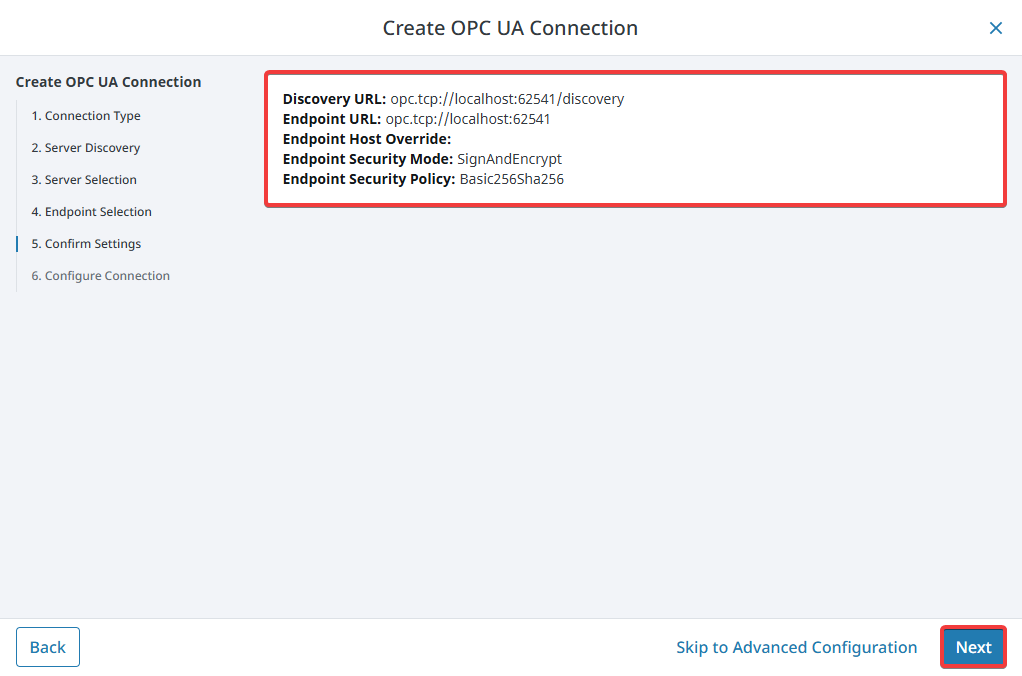This screenshot has height=676, width=1022.
Task: Click the Back button
Action: tap(48, 647)
